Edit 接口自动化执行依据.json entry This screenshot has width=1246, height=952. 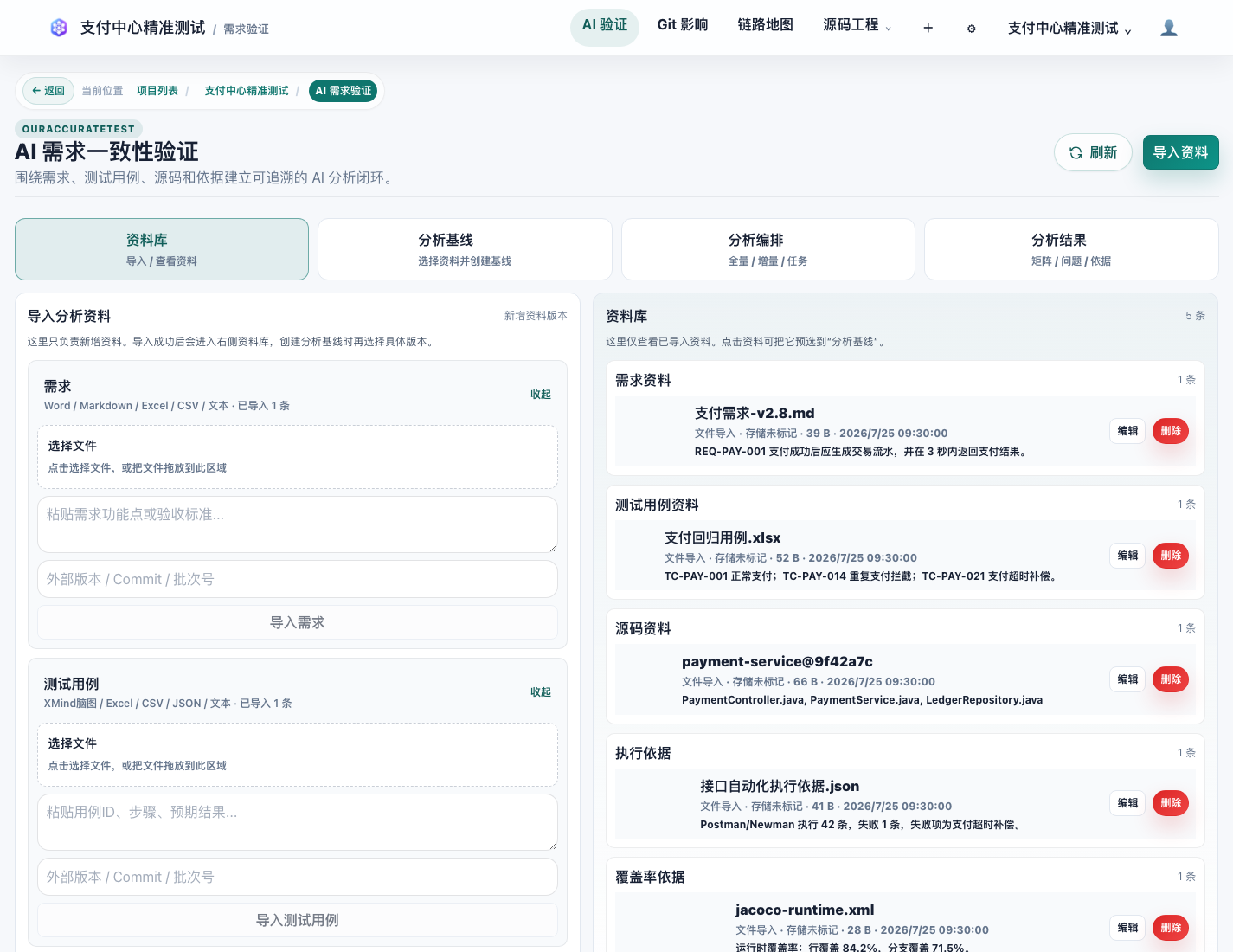pyautogui.click(x=1127, y=803)
